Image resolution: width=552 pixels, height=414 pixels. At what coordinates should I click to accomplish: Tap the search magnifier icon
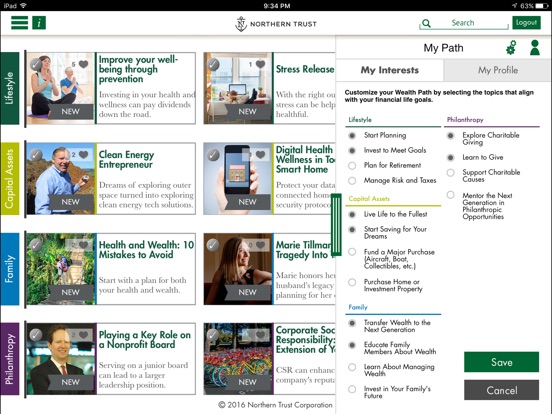(426, 23)
